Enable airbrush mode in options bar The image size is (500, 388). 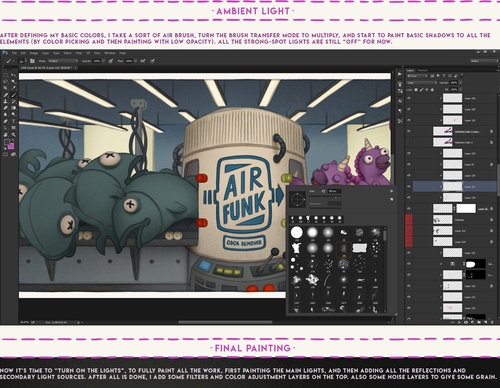[x=143, y=61]
